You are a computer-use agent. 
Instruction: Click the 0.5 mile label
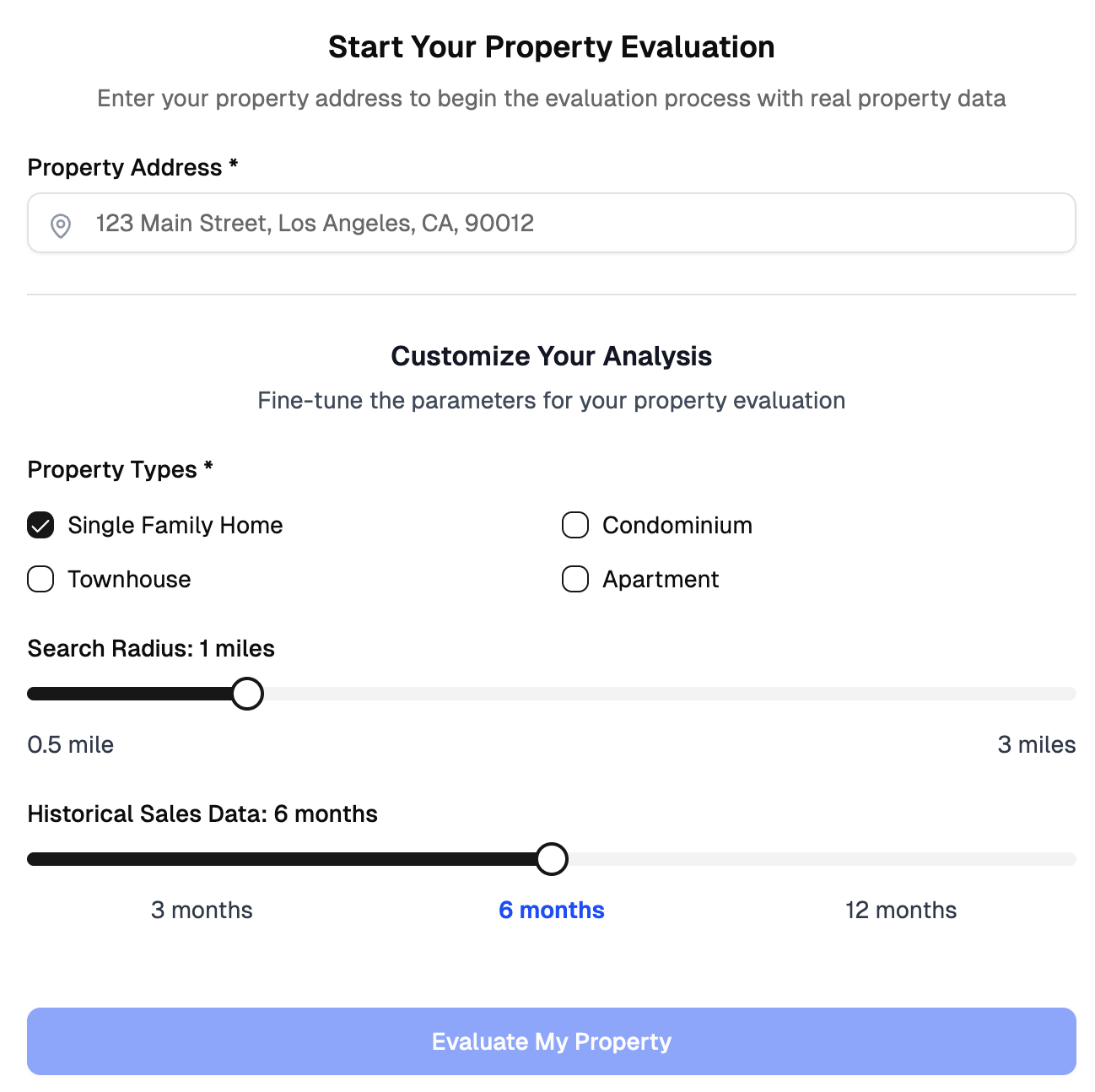(x=71, y=744)
